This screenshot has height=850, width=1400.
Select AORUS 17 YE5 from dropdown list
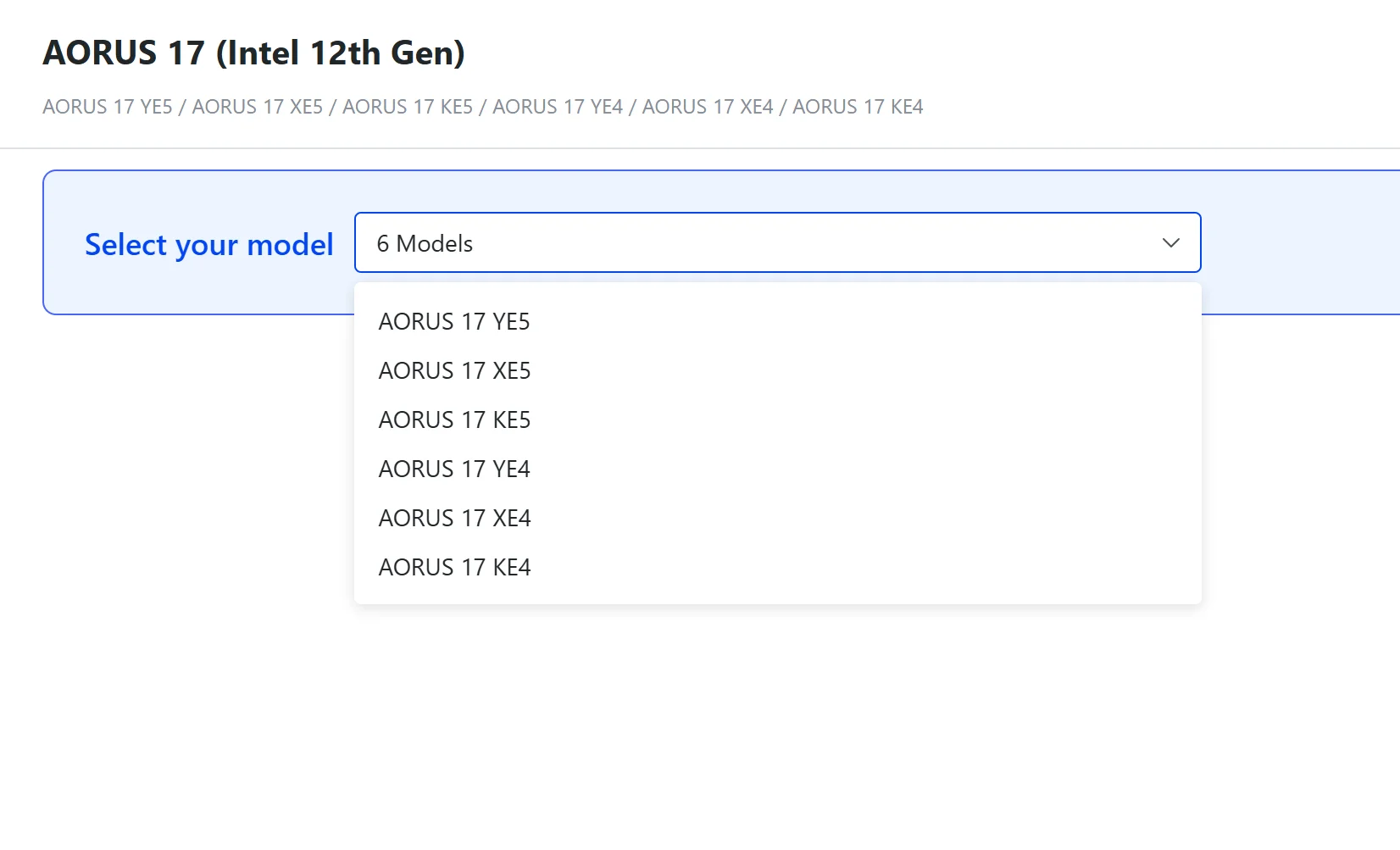point(454,322)
